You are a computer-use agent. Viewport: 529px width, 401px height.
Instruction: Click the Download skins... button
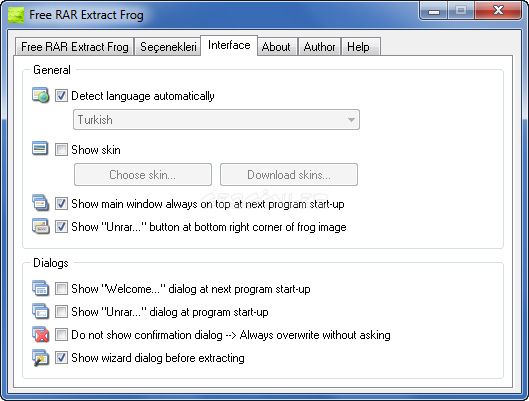click(x=289, y=175)
